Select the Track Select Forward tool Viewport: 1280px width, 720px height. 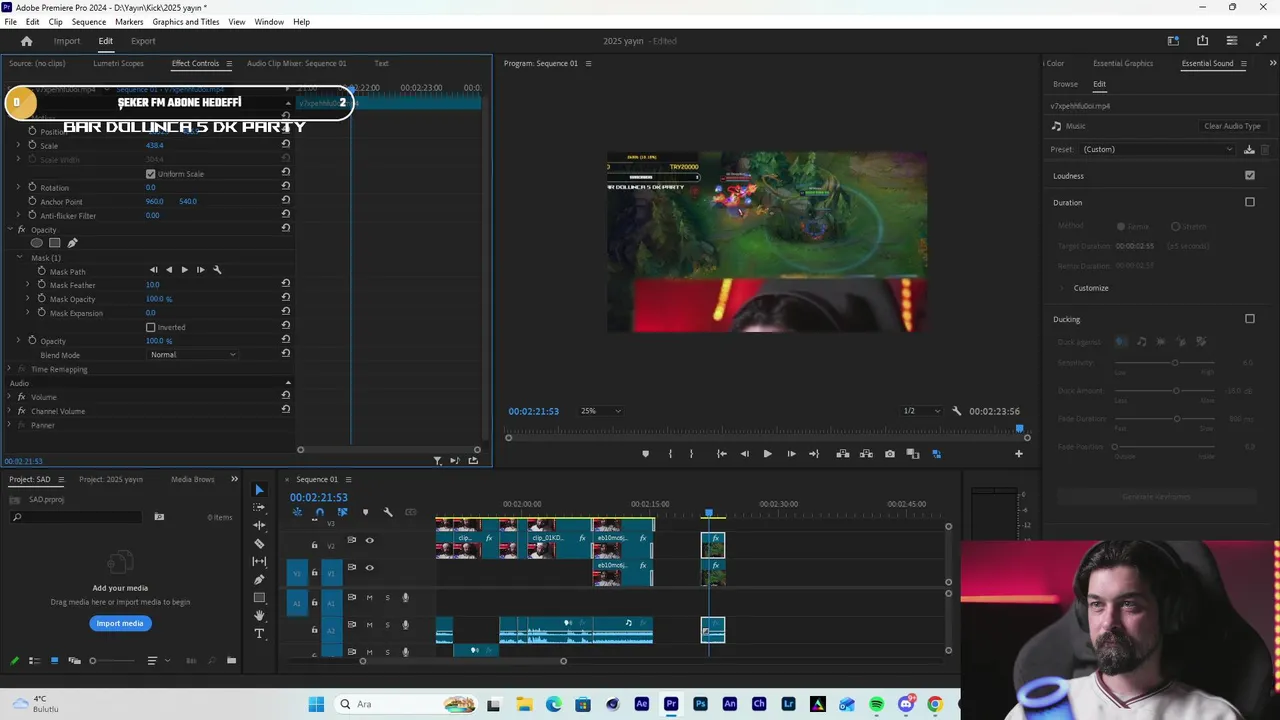pos(259,507)
